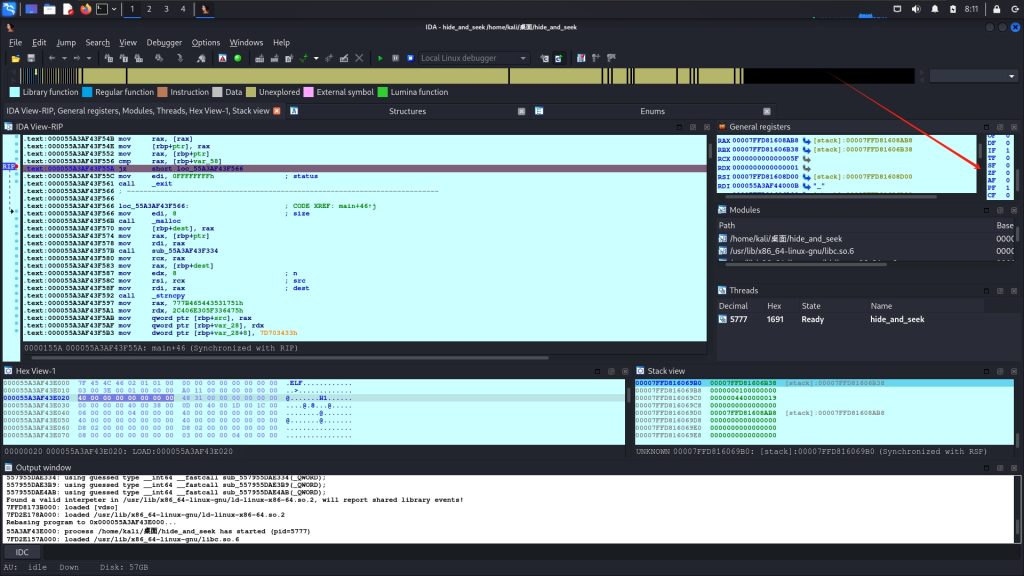This screenshot has height=576, width=1024.
Task: Open the Search menu
Action: pyautogui.click(x=98, y=42)
